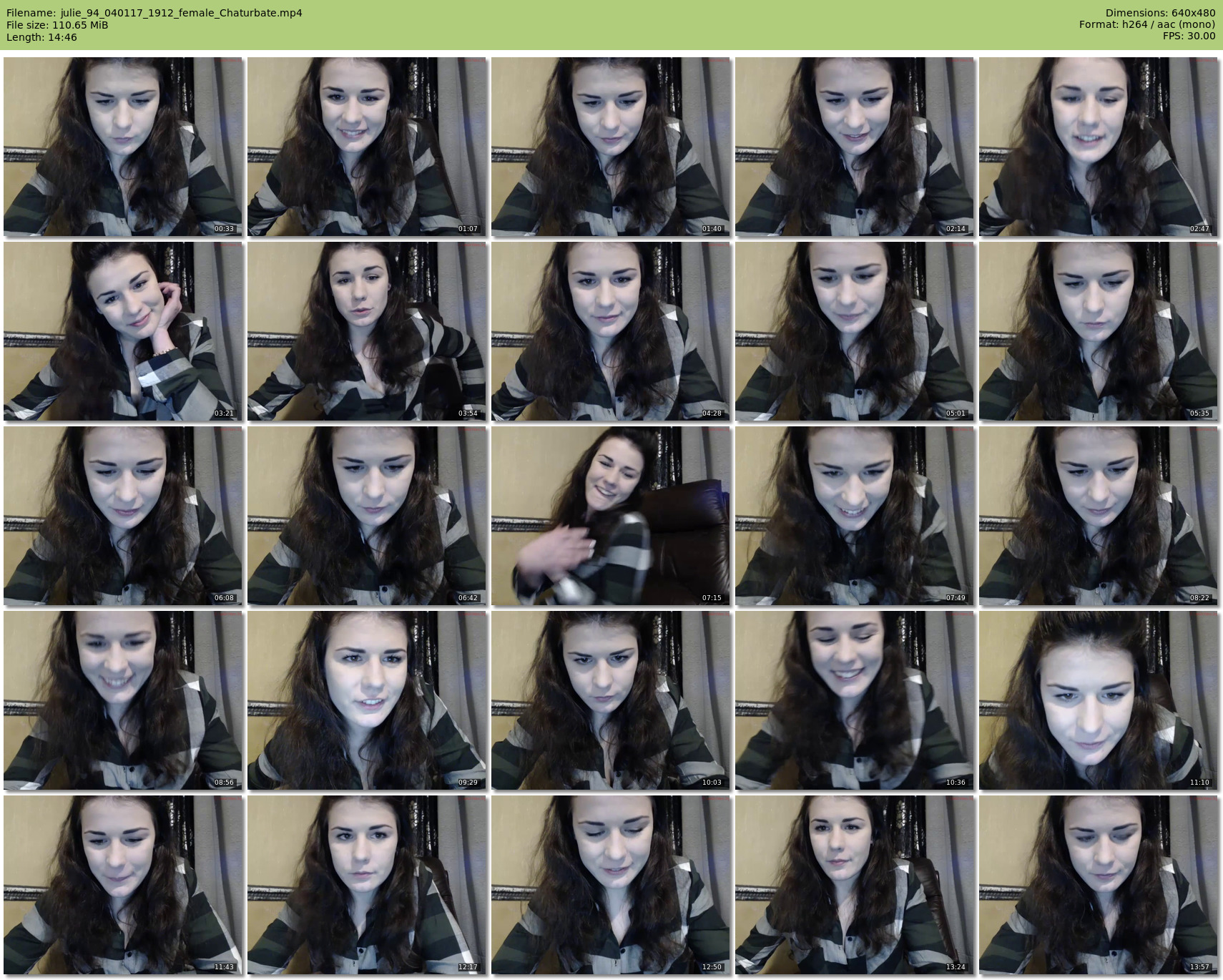Click the File size 110.65 MiB text

[x=57, y=25]
